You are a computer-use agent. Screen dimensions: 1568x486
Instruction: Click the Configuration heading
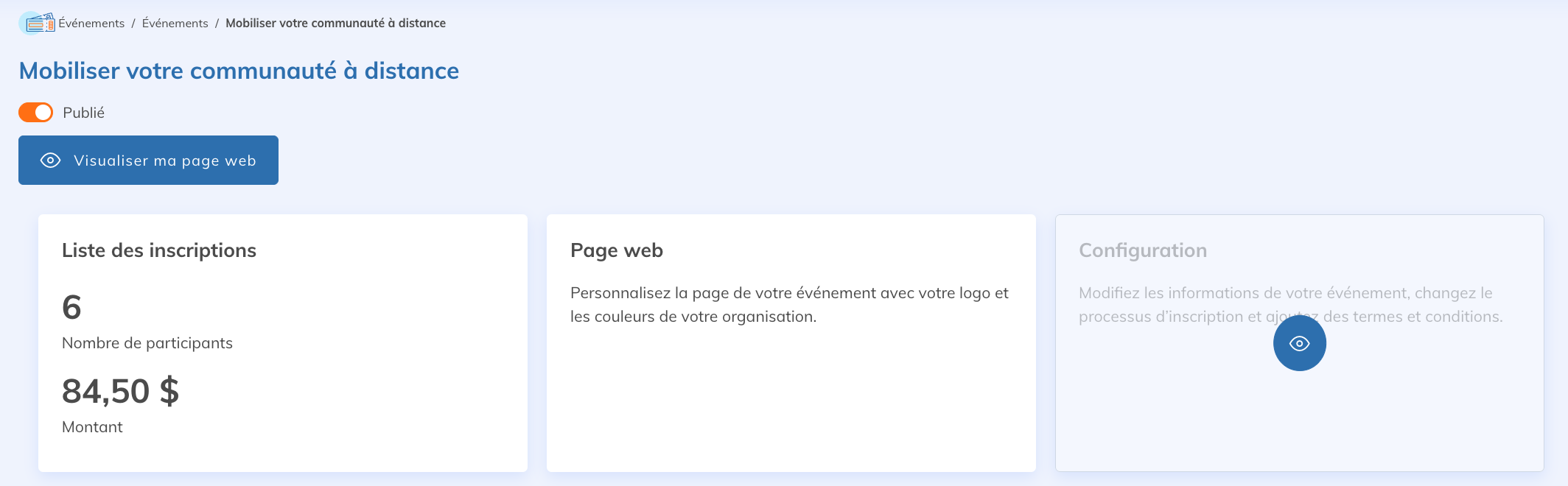pos(1143,250)
